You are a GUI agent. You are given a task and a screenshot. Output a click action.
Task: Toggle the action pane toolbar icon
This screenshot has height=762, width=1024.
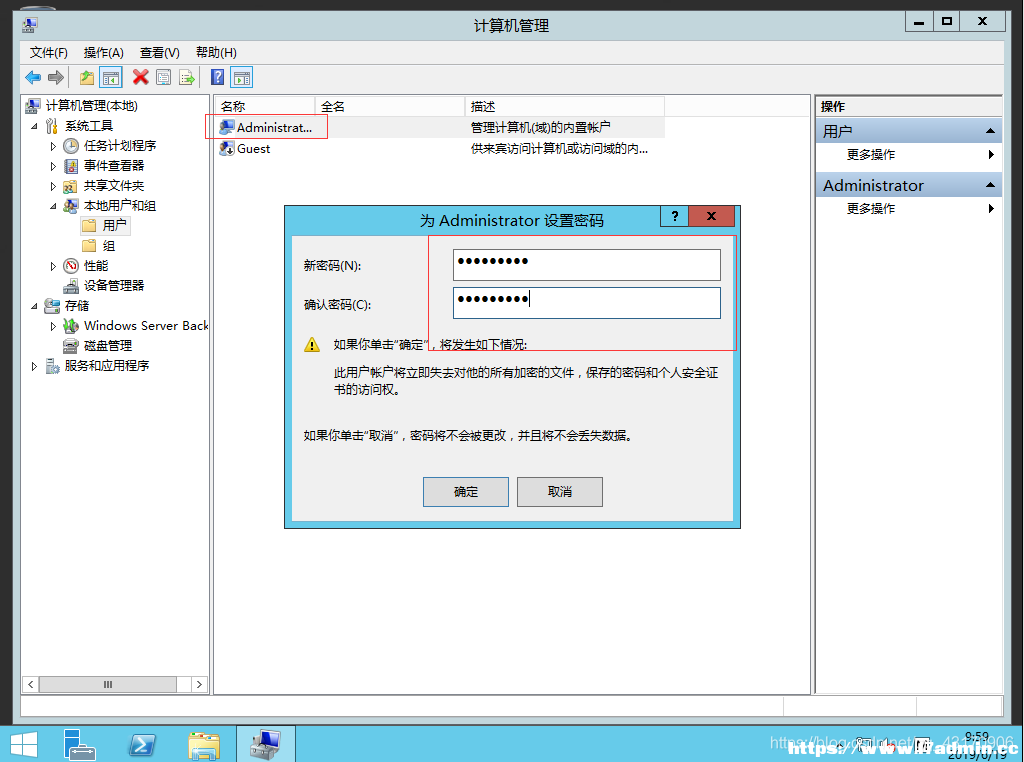click(x=242, y=78)
